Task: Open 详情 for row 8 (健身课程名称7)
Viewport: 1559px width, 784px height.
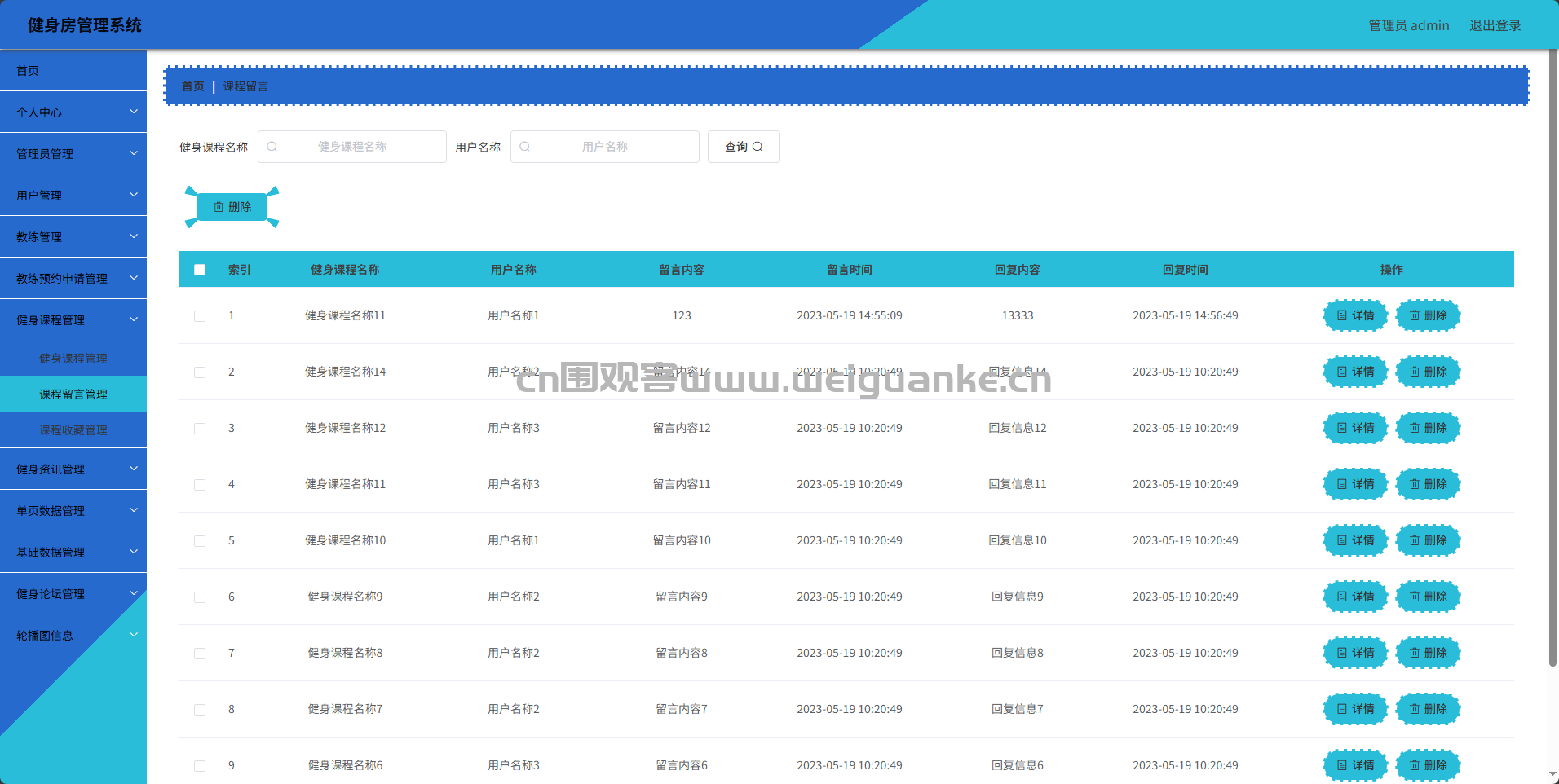Action: click(x=1355, y=709)
